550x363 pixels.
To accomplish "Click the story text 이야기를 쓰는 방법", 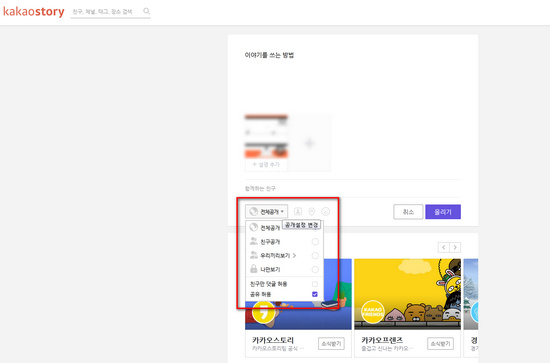I will pos(269,55).
